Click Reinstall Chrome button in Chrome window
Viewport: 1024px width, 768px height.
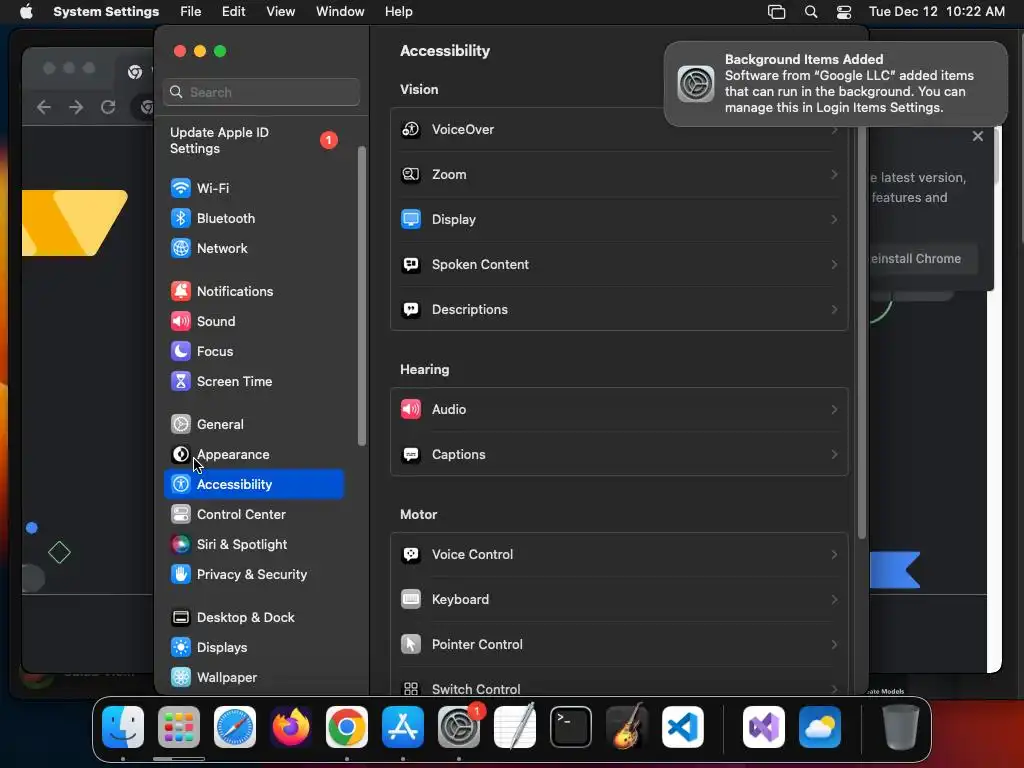(x=923, y=259)
